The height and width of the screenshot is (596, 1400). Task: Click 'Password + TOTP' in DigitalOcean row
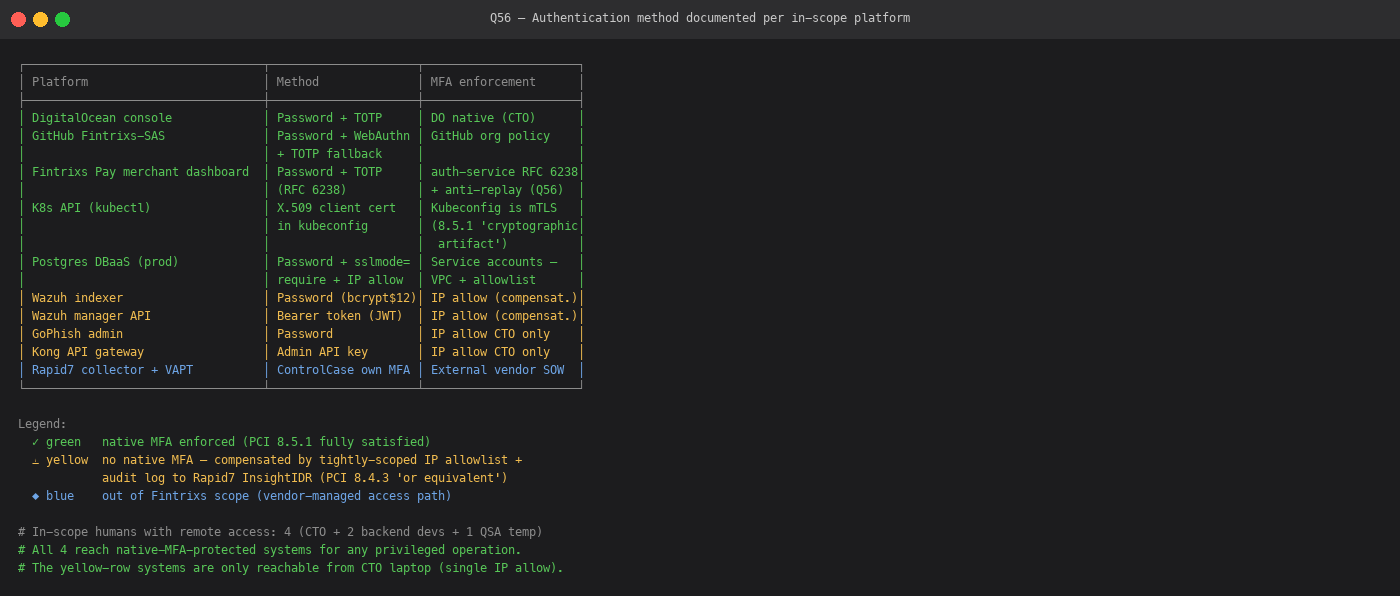pos(329,118)
